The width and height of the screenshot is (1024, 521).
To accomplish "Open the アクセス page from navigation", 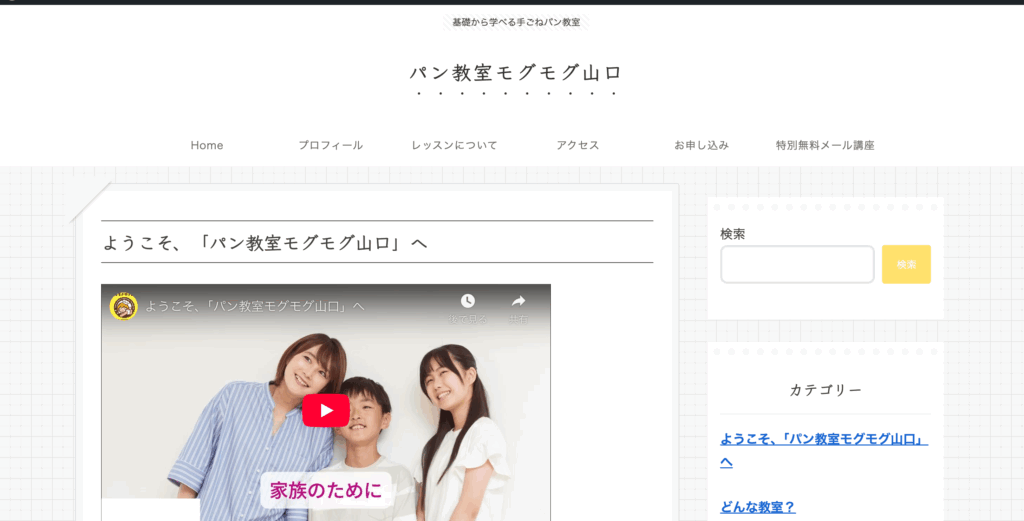I will click(x=577, y=145).
